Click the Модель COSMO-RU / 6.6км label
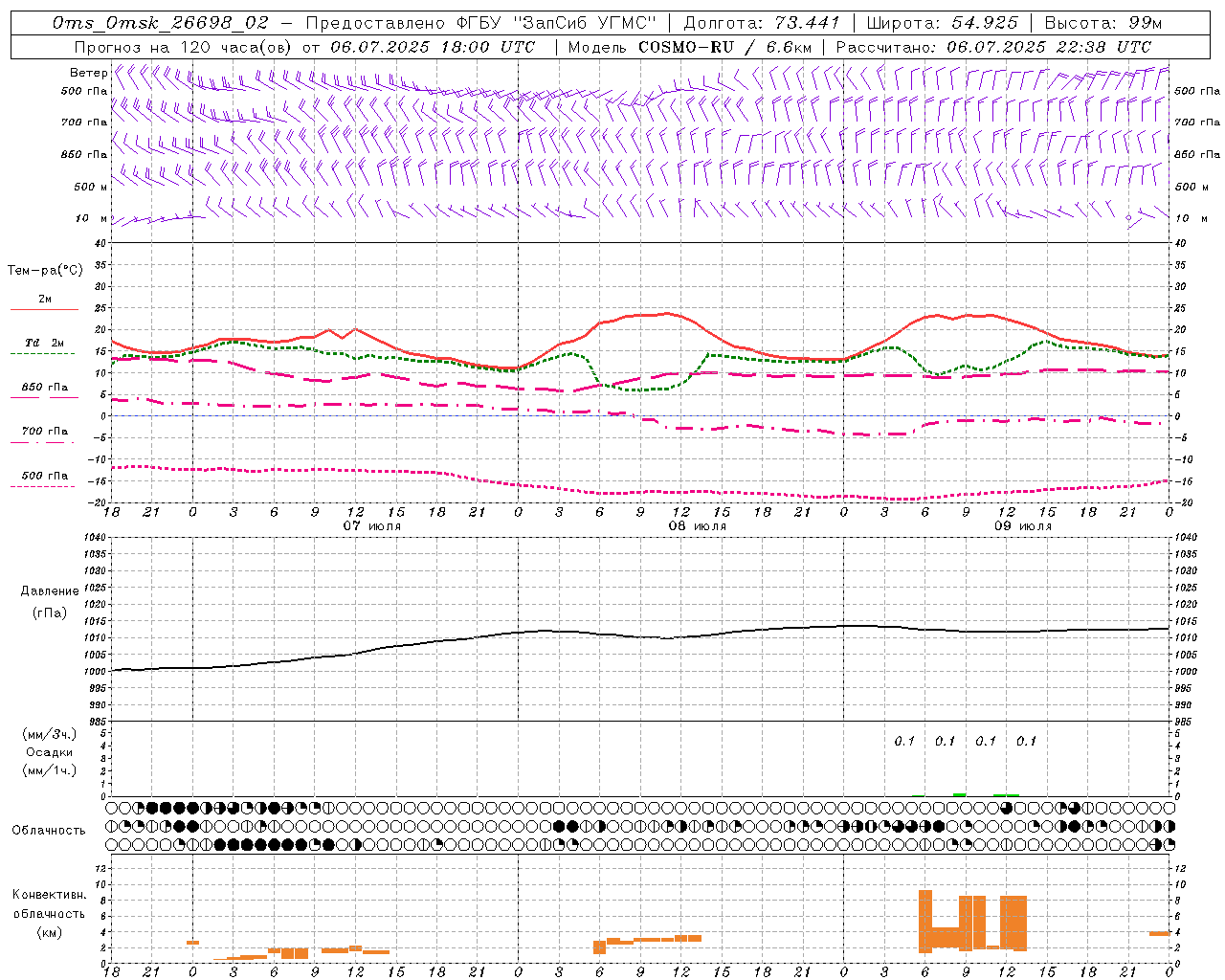The image size is (1225, 980). 690,47
